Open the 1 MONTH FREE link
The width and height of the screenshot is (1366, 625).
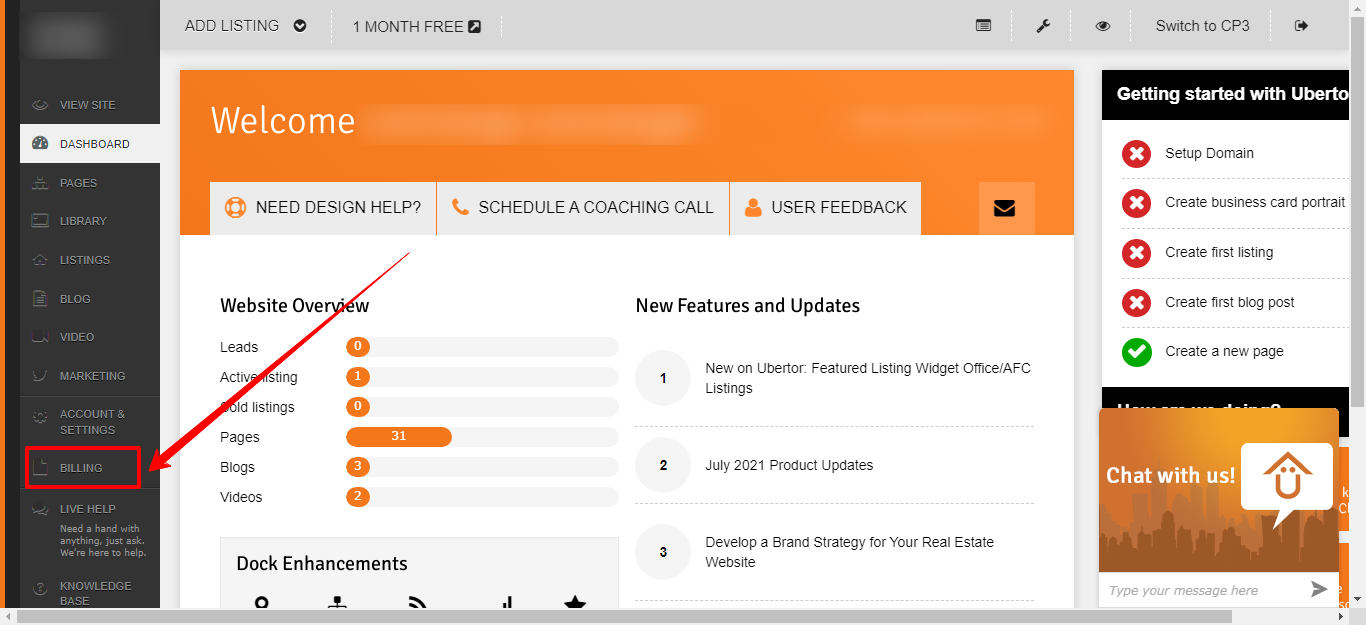[416, 27]
